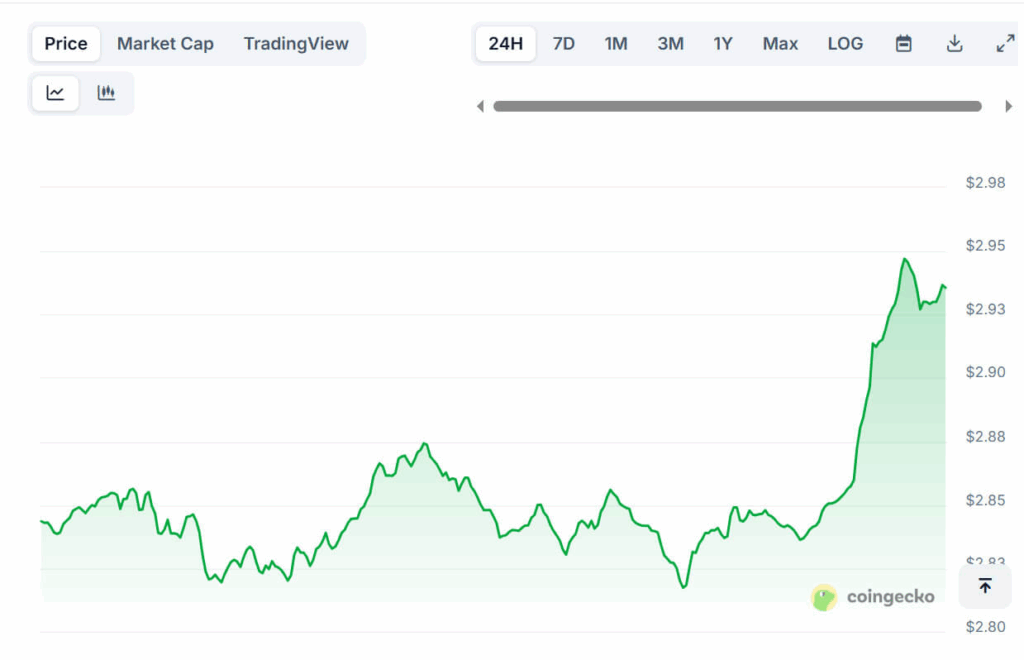This screenshot has height=660, width=1024.
Task: Switch to Market Cap tab
Action: coord(165,44)
